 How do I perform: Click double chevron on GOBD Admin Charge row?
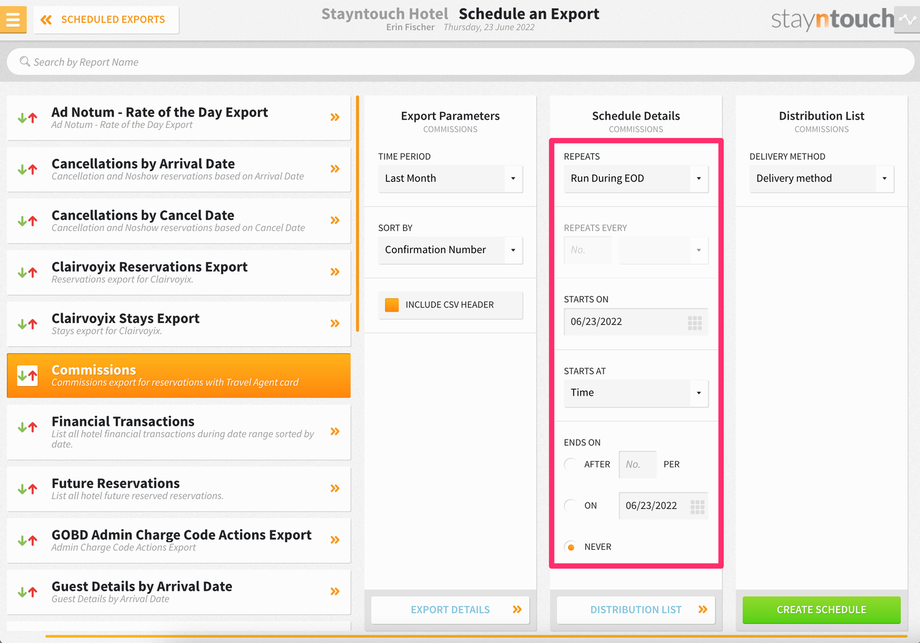coord(335,540)
